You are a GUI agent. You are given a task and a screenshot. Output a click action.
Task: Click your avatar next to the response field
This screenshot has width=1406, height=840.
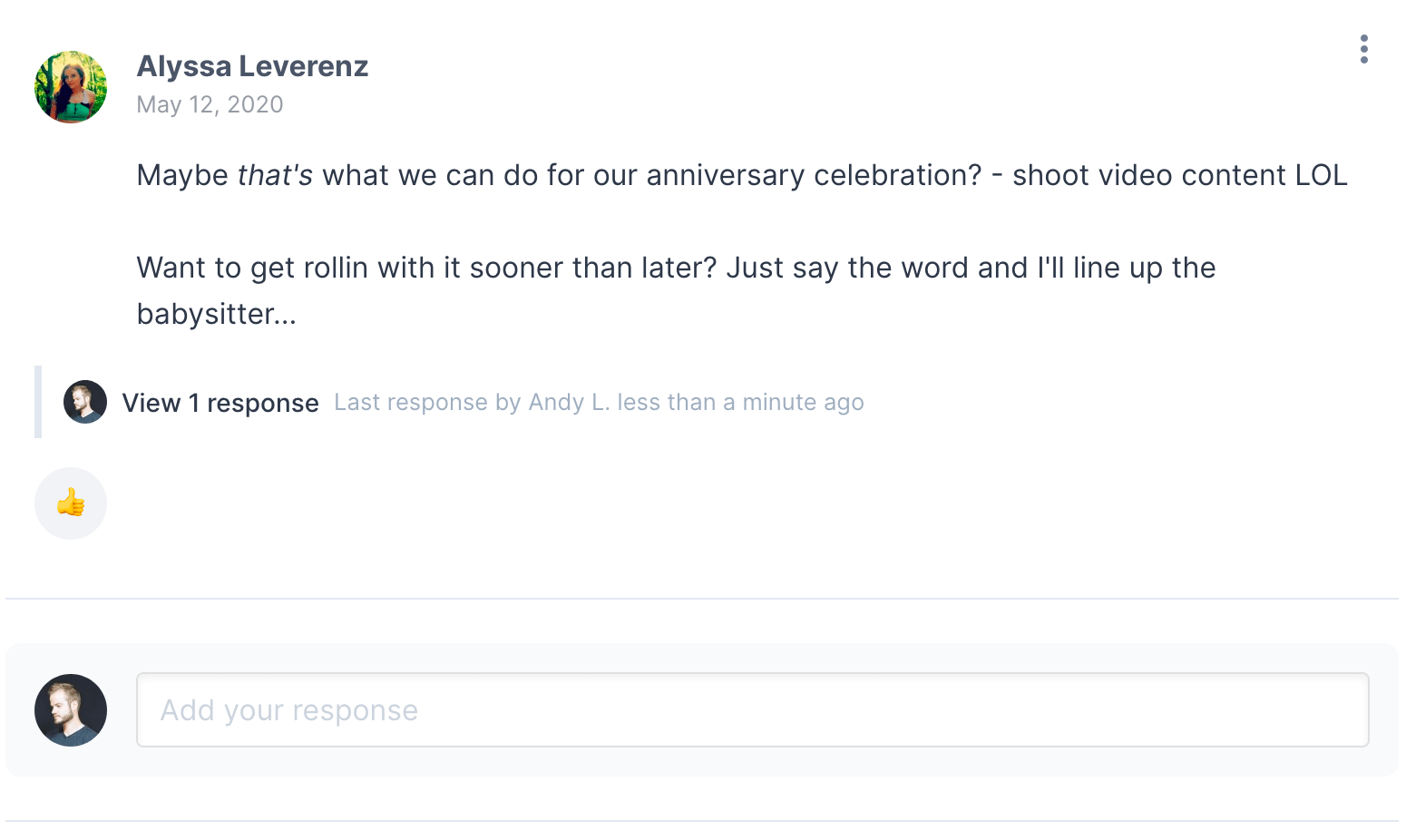pos(71,710)
